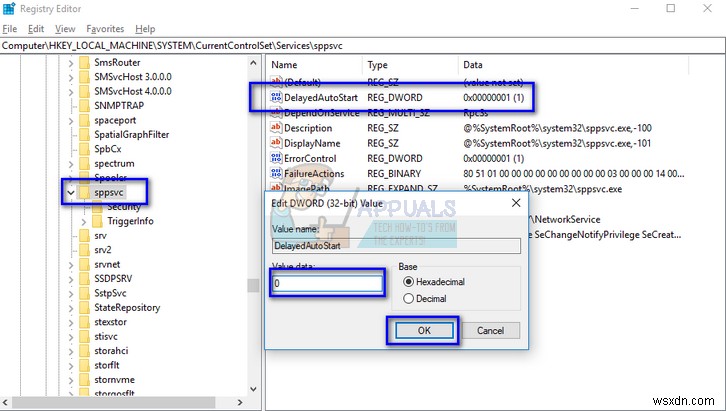Click the FailureActions binary data value
726x411 pixels.
[x=573, y=174]
